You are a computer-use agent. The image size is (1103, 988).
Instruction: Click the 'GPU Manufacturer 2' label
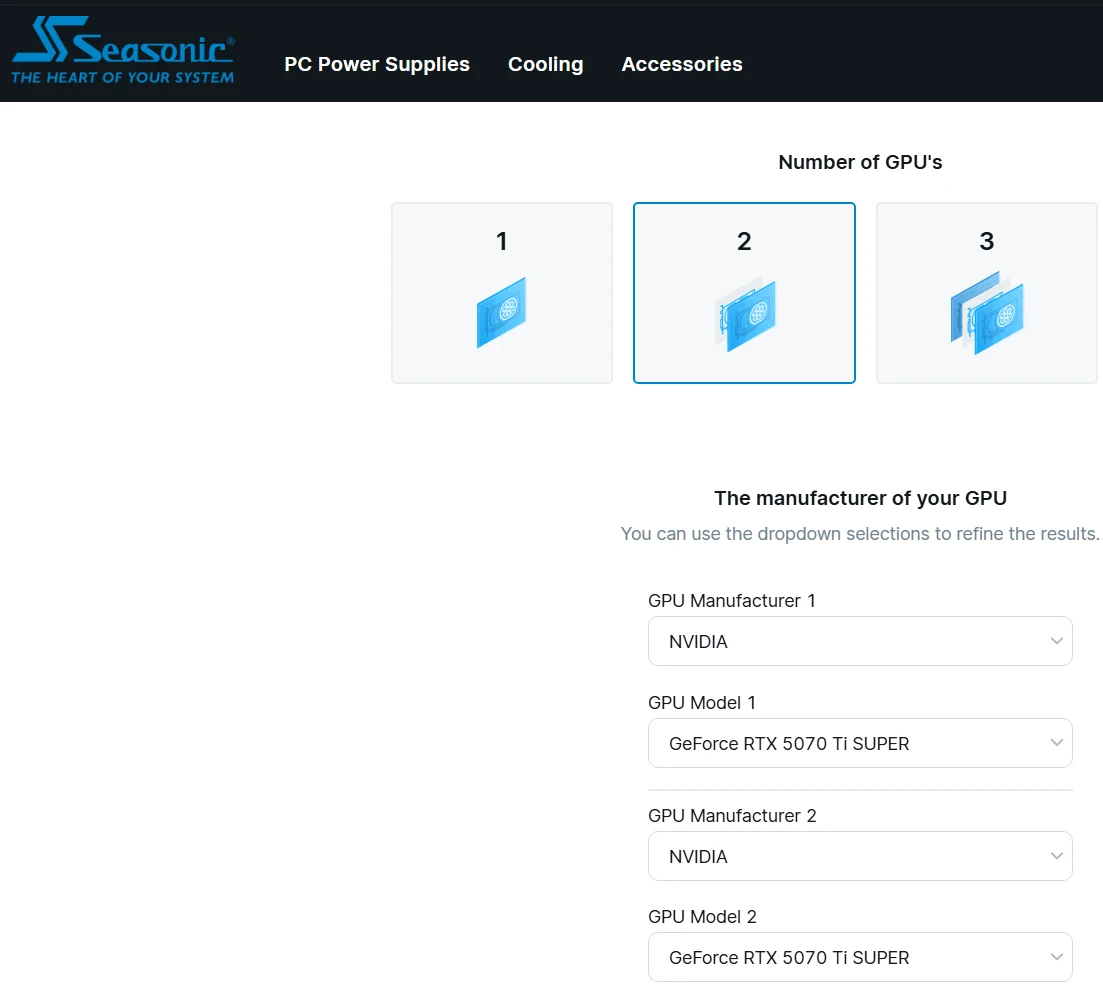pyautogui.click(x=732, y=816)
